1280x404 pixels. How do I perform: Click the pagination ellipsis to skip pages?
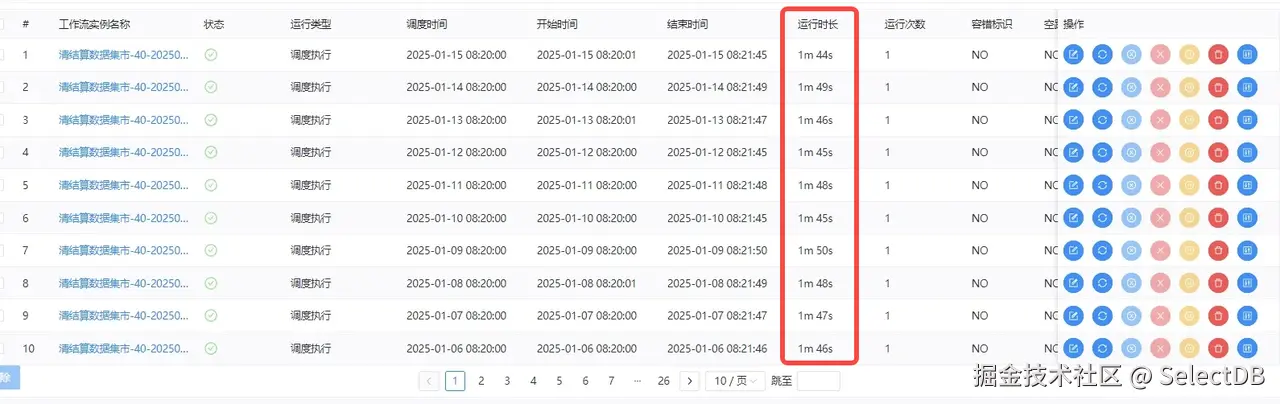click(637, 381)
